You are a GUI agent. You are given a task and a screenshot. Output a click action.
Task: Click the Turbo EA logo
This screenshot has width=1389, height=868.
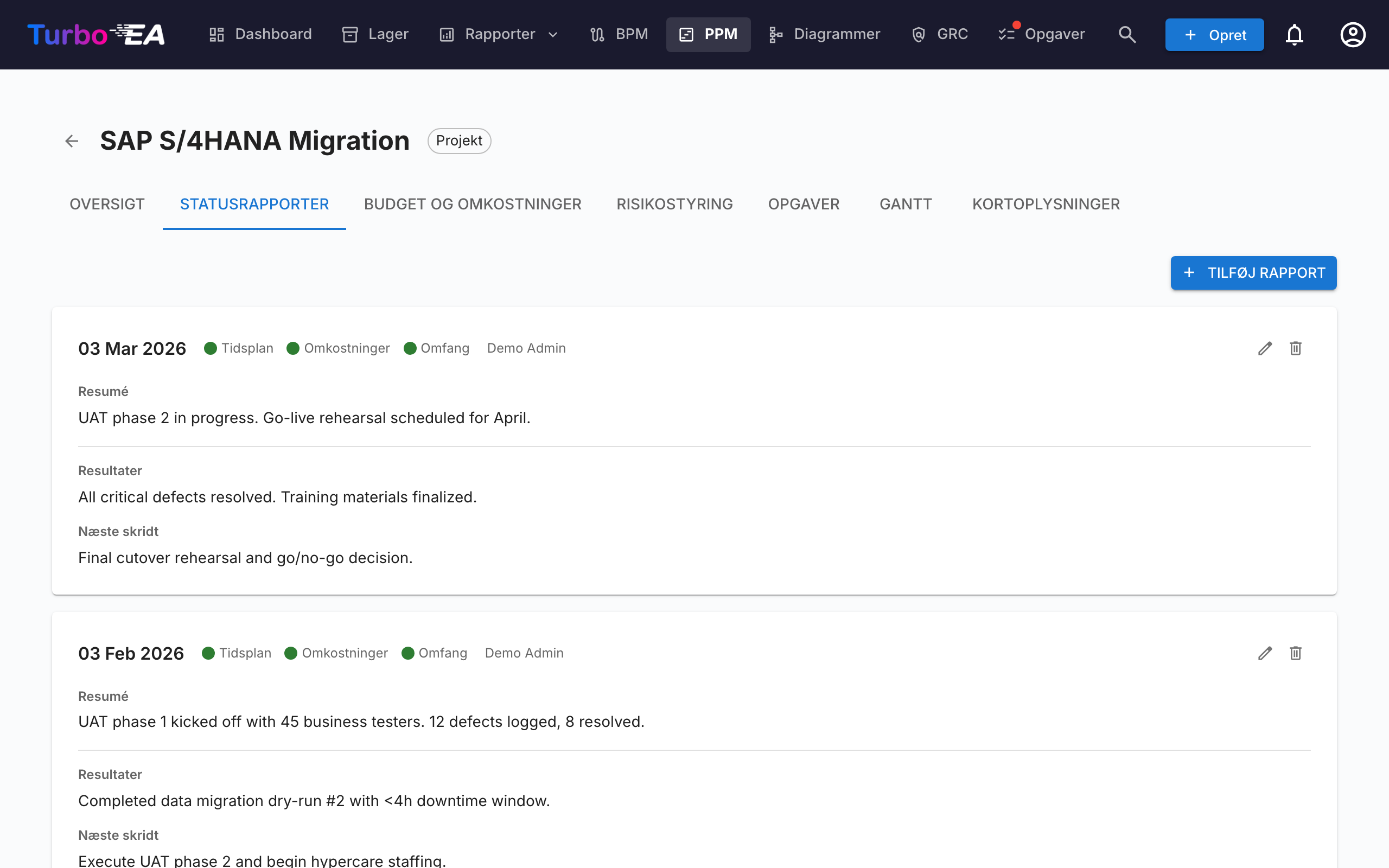[96, 34]
